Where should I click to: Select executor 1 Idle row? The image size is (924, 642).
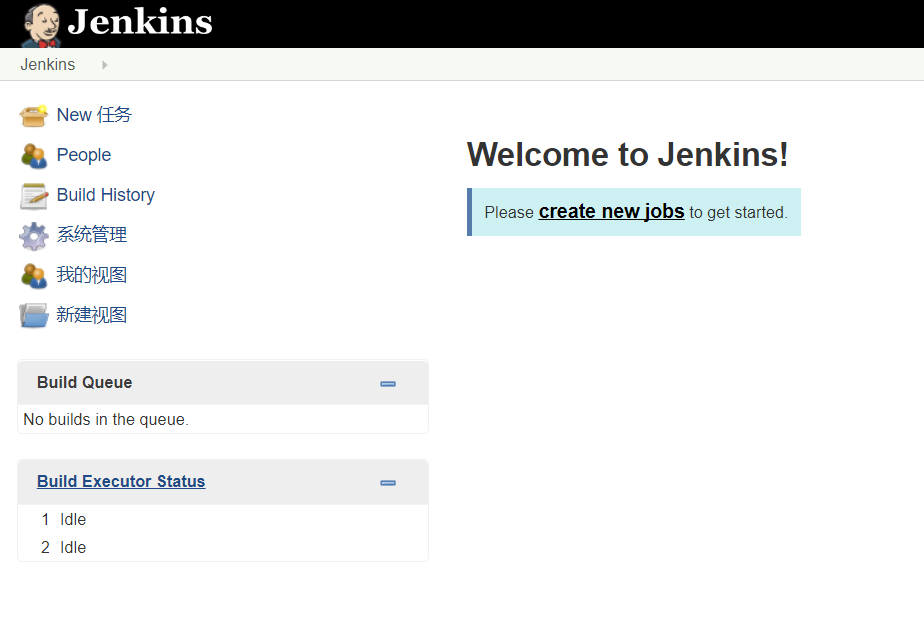[x=223, y=519]
